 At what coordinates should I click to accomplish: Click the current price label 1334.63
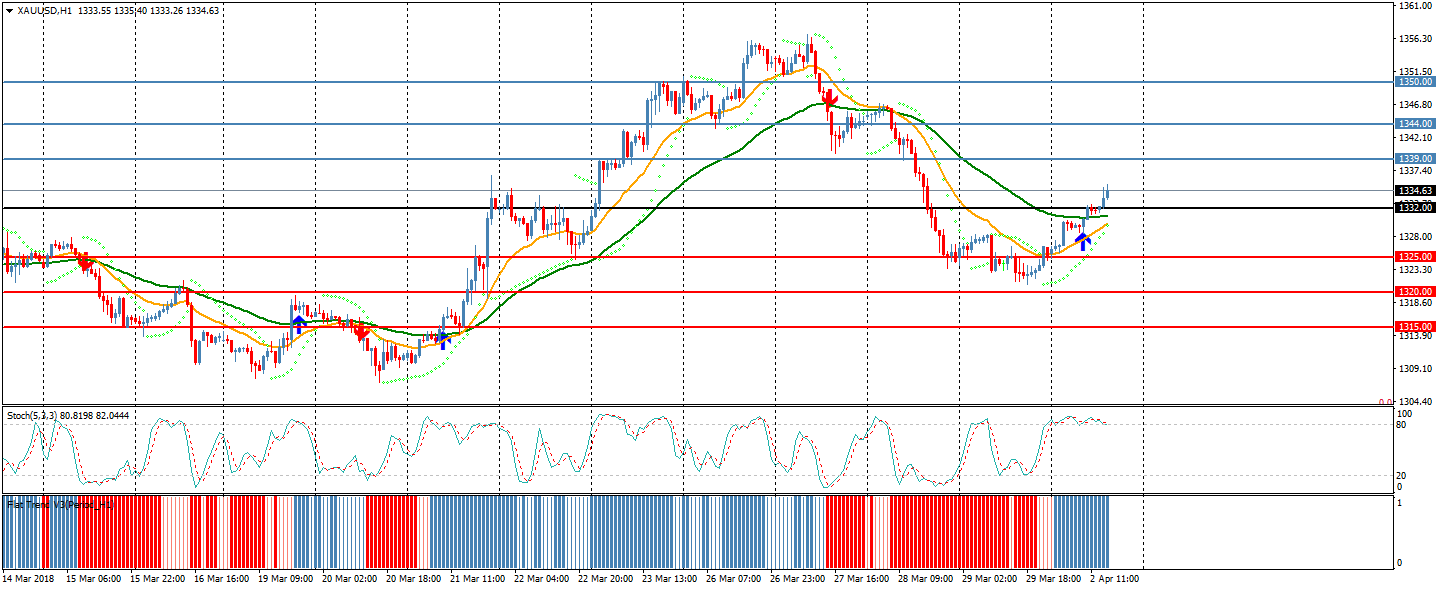(1414, 191)
